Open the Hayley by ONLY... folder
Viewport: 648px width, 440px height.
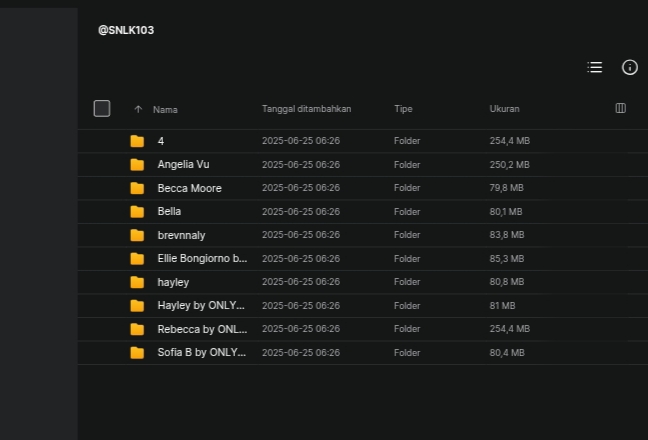point(201,305)
